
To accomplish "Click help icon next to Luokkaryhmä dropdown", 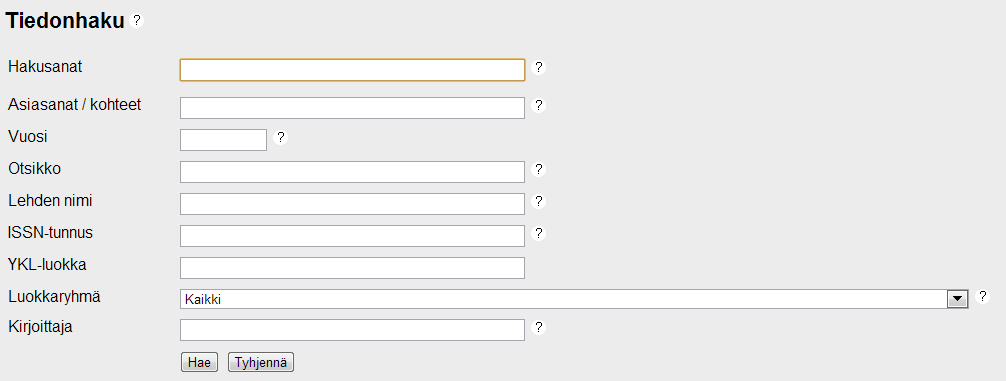I will coord(982,296).
